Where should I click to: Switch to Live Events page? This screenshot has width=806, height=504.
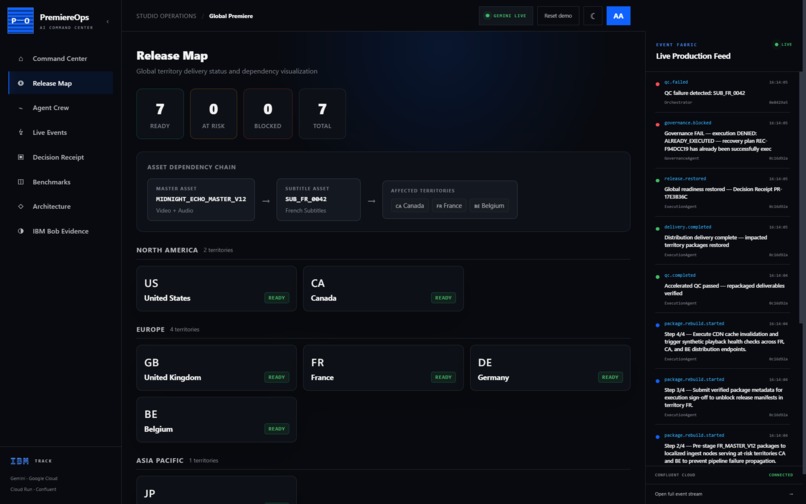click(x=61, y=133)
